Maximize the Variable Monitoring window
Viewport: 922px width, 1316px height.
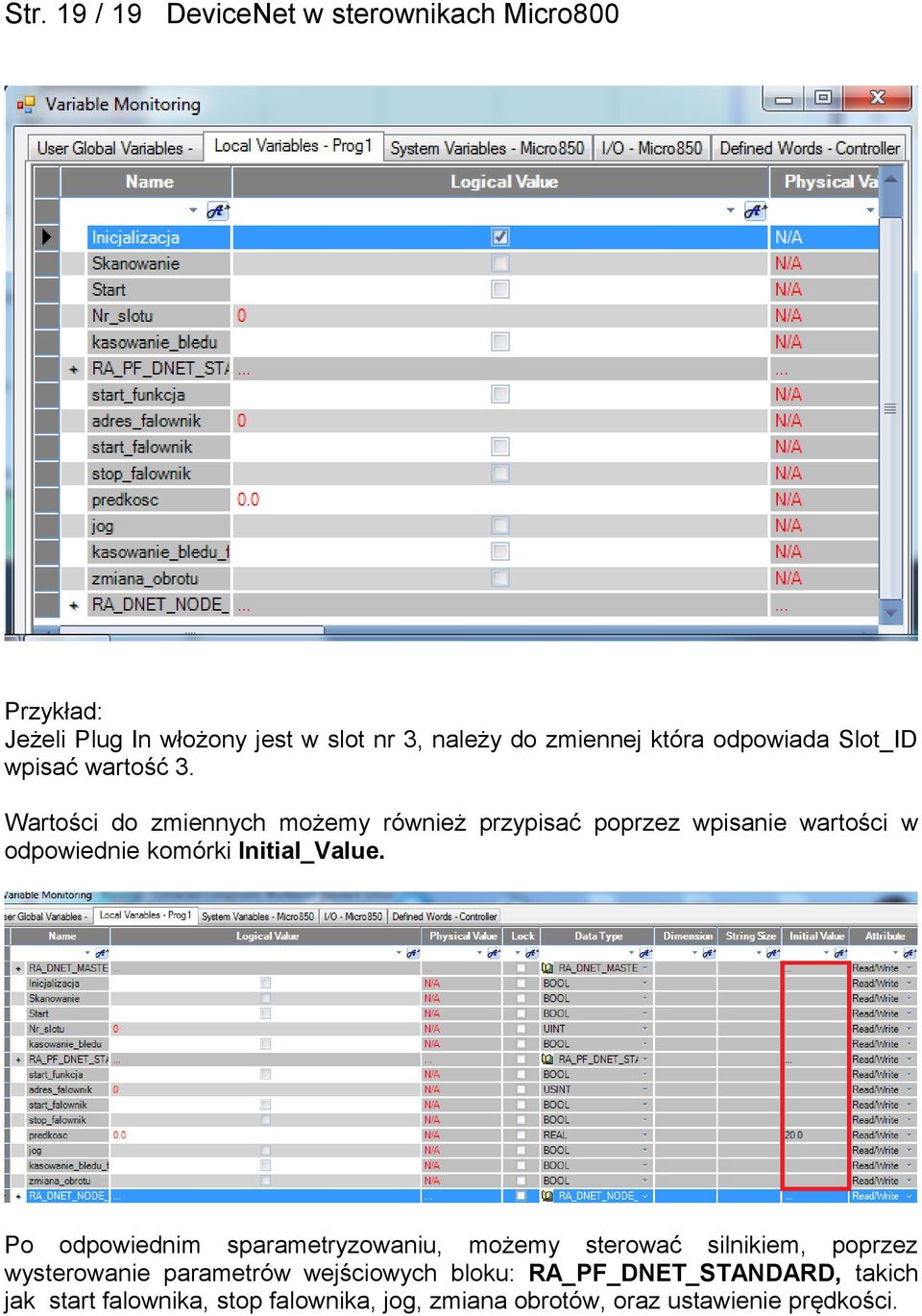[x=823, y=97]
